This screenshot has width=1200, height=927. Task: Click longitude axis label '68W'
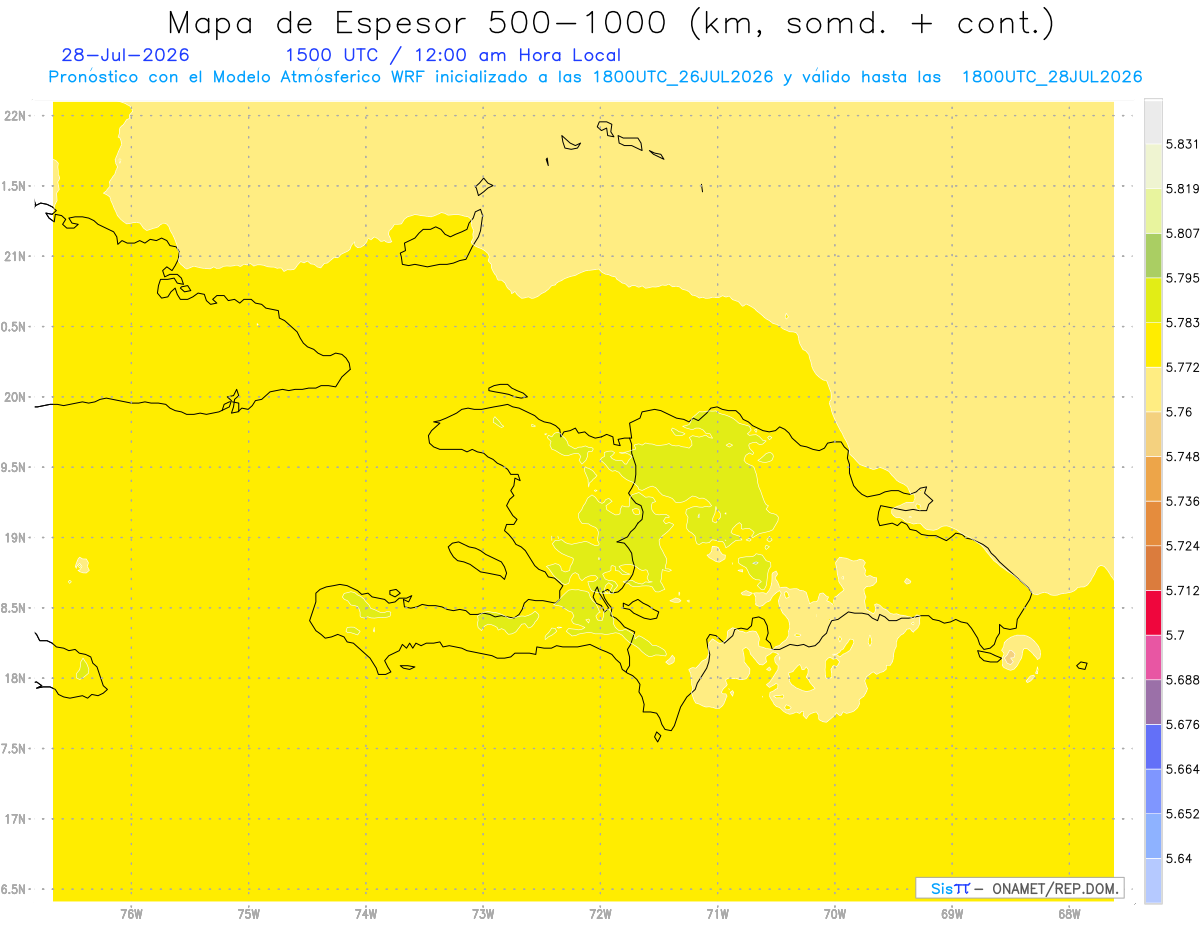click(x=1069, y=913)
